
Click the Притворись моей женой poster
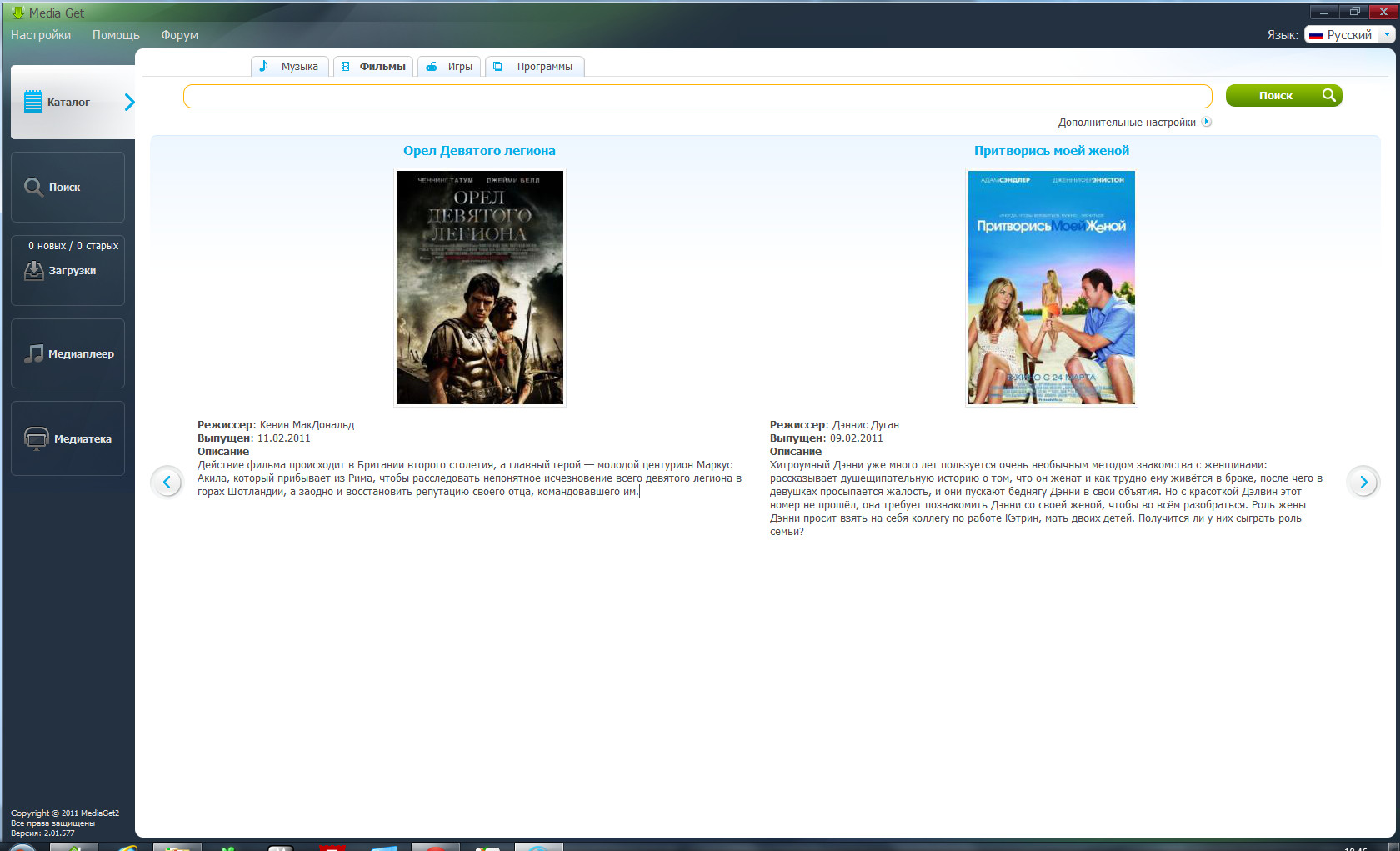point(1052,288)
